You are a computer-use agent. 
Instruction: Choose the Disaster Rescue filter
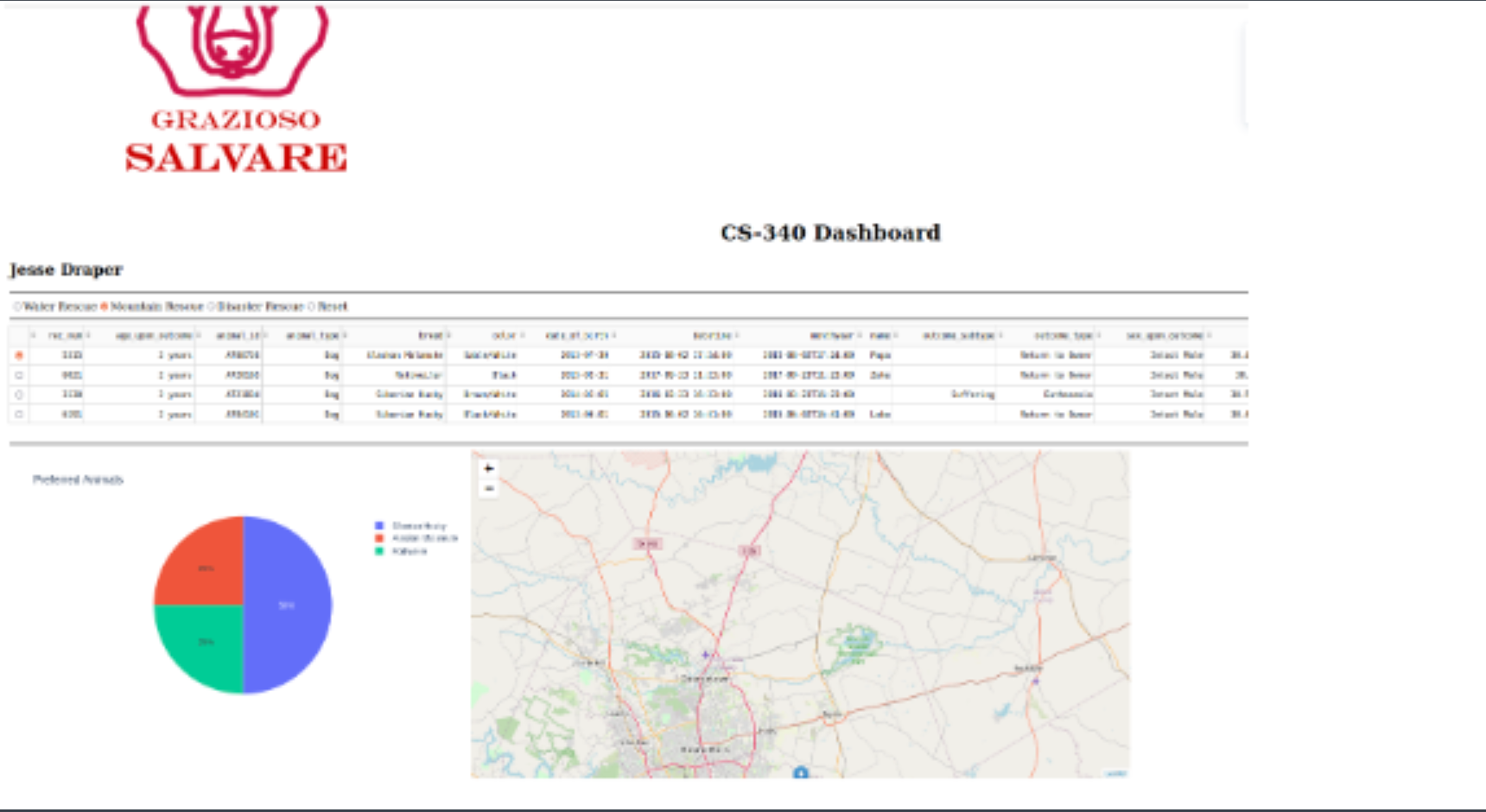(x=211, y=307)
